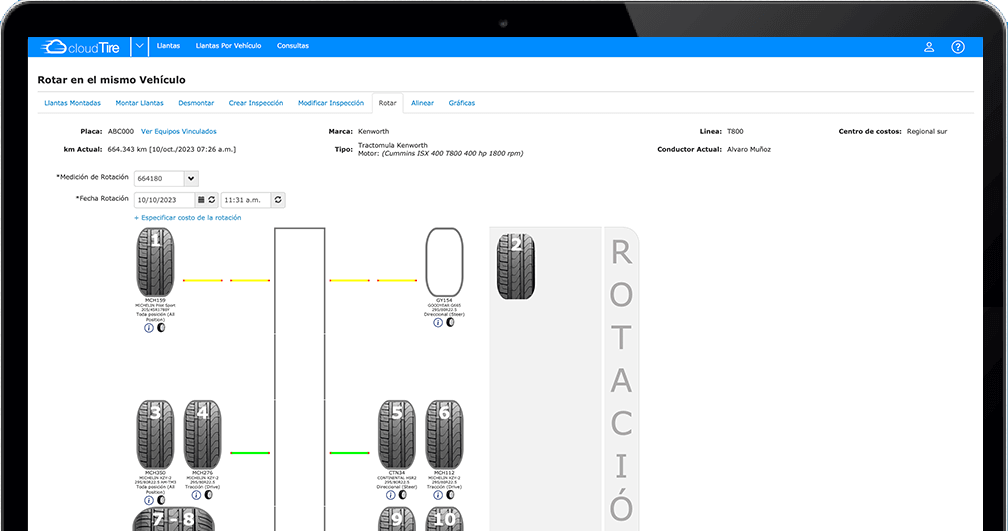Screen dimensions: 1008x531
Task: Switch to the Llantas Montadas tab
Action: [x=73, y=103]
